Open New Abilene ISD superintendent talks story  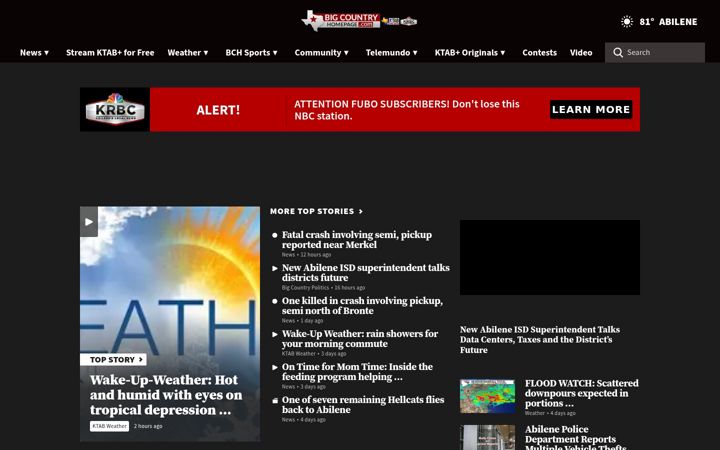click(x=366, y=273)
